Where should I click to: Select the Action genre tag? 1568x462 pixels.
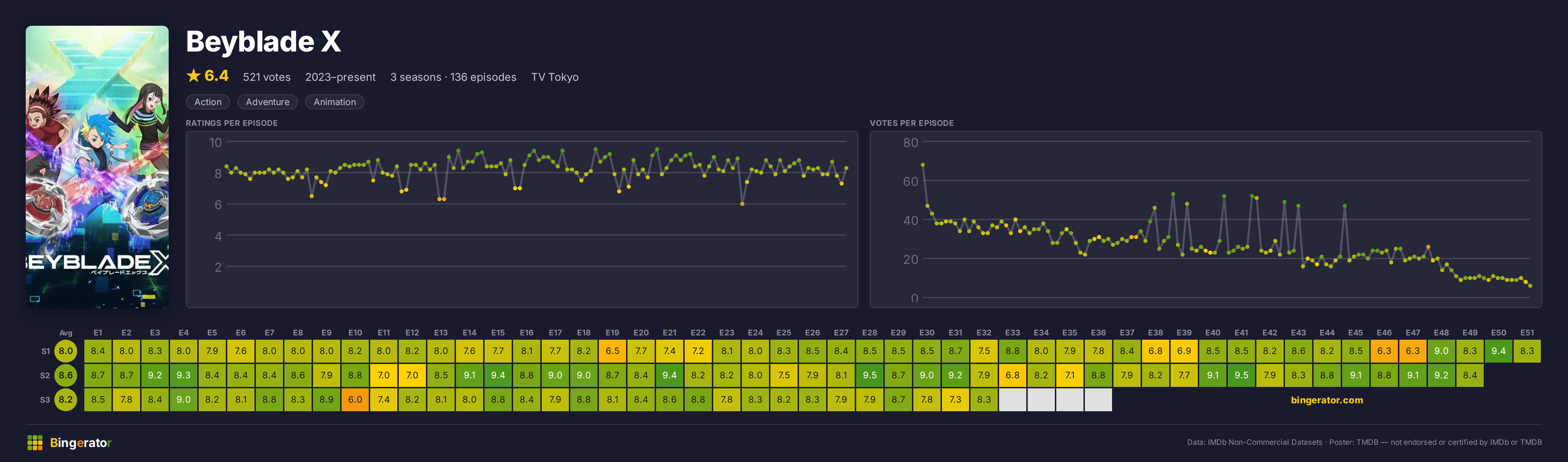208,102
